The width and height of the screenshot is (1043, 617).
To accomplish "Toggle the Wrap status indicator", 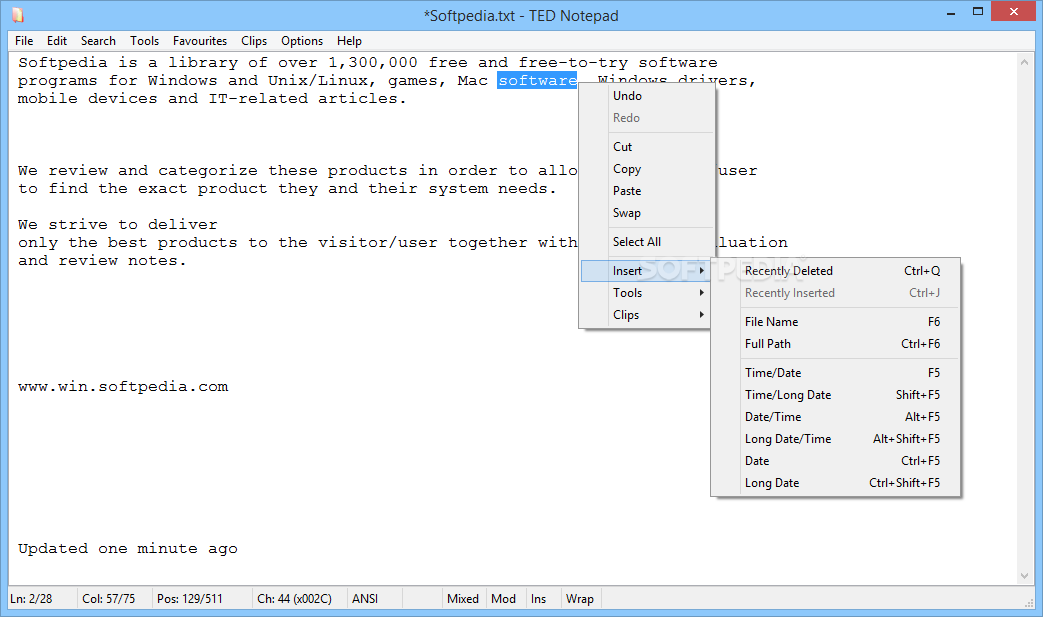I will 580,598.
